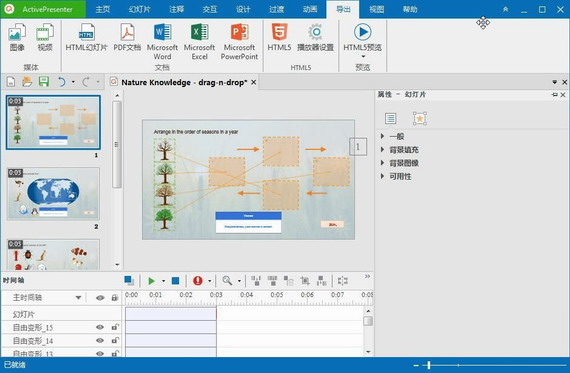Screen dimensions: 570x373
Task: Expand the 背景图像 section
Action: (x=382, y=163)
